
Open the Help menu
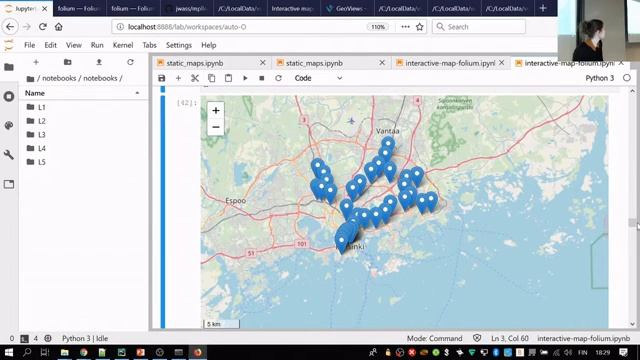[209, 45]
